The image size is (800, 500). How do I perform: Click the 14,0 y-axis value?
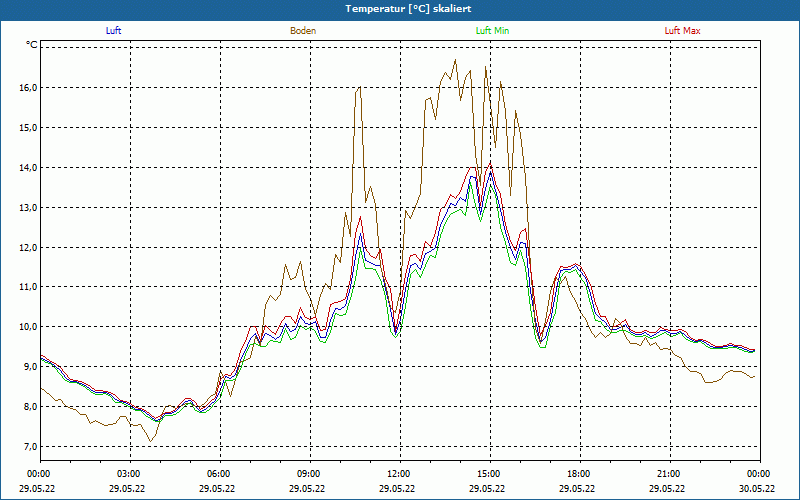click(29, 167)
